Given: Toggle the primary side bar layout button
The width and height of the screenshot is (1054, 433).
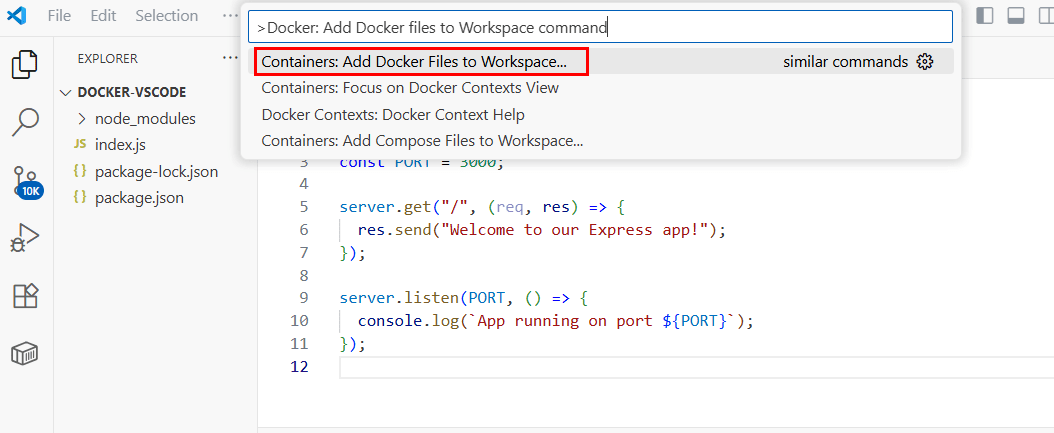Looking at the screenshot, I should [x=986, y=16].
